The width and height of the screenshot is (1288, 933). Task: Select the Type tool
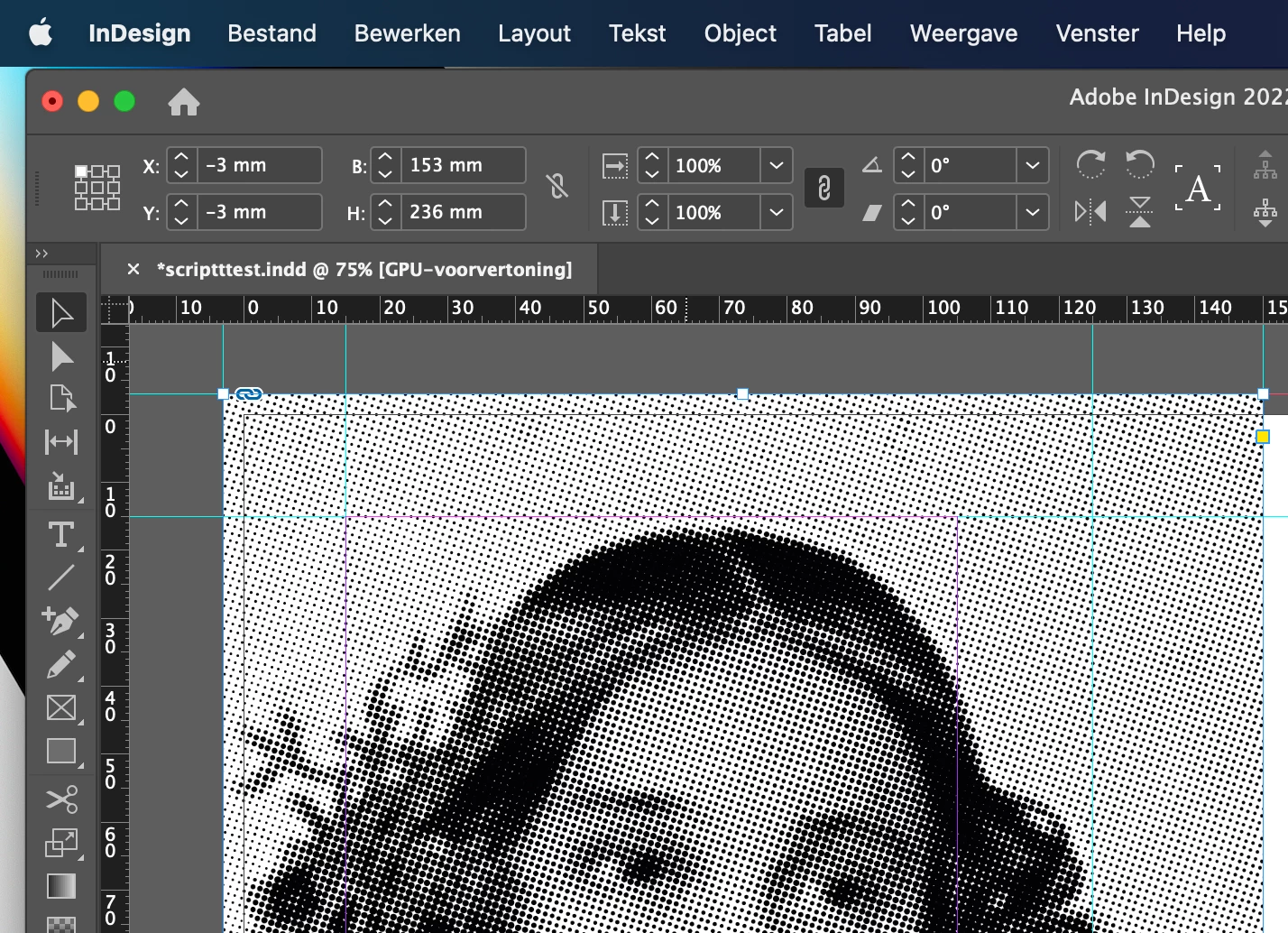coord(61,534)
